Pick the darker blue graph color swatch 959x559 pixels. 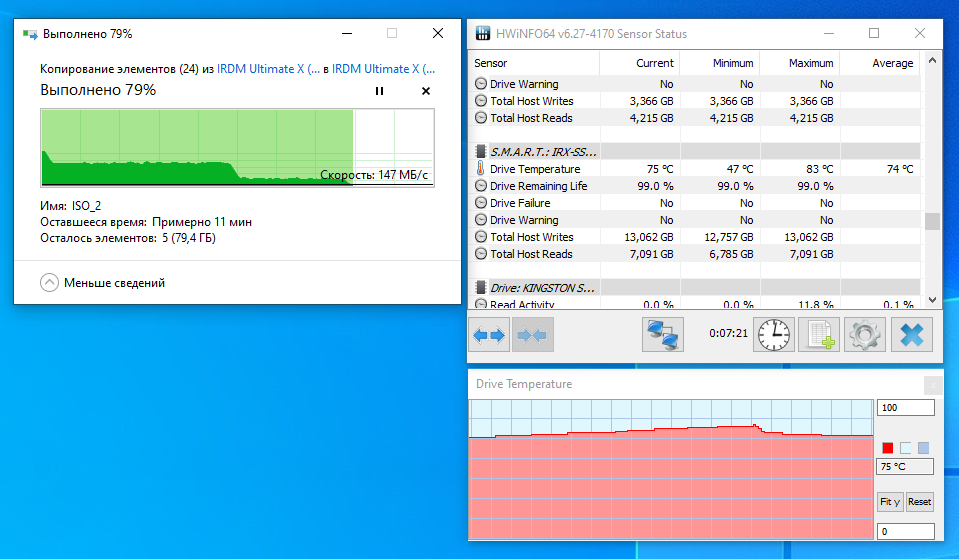(924, 448)
